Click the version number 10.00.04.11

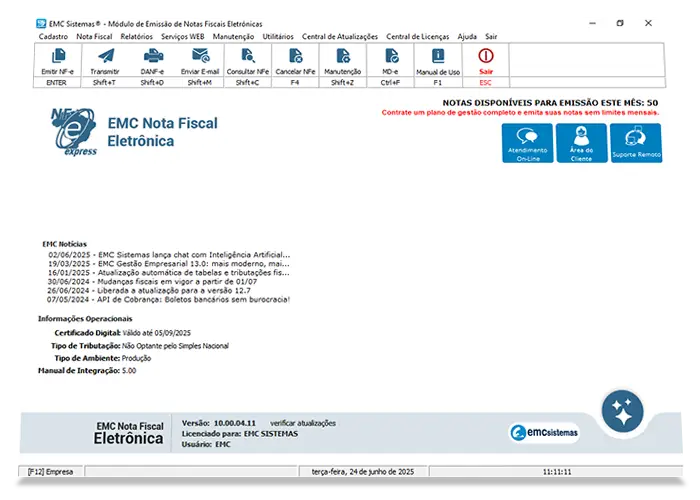235,423
